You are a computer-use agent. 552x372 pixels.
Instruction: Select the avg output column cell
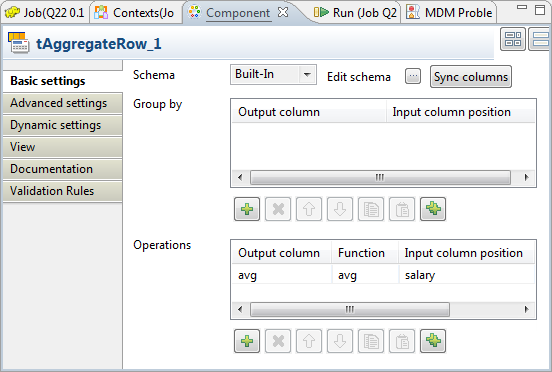point(282,275)
